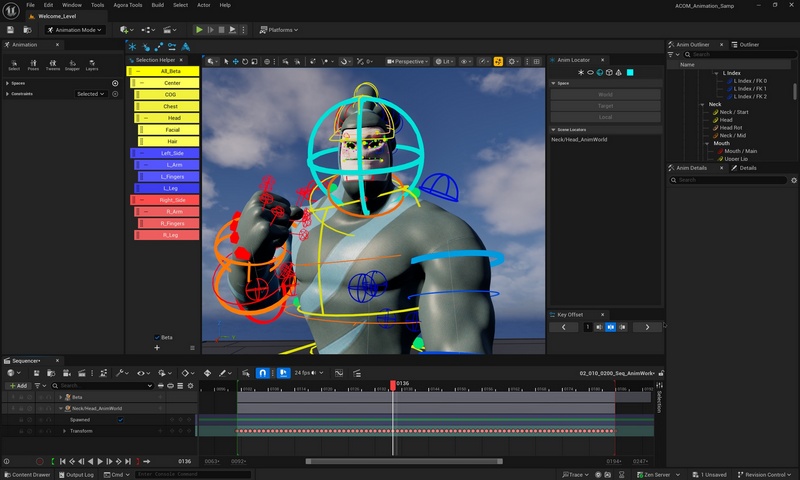
Task: Toggle the highlighted yellow viewport icon
Action: pyautogui.click(x=497, y=61)
